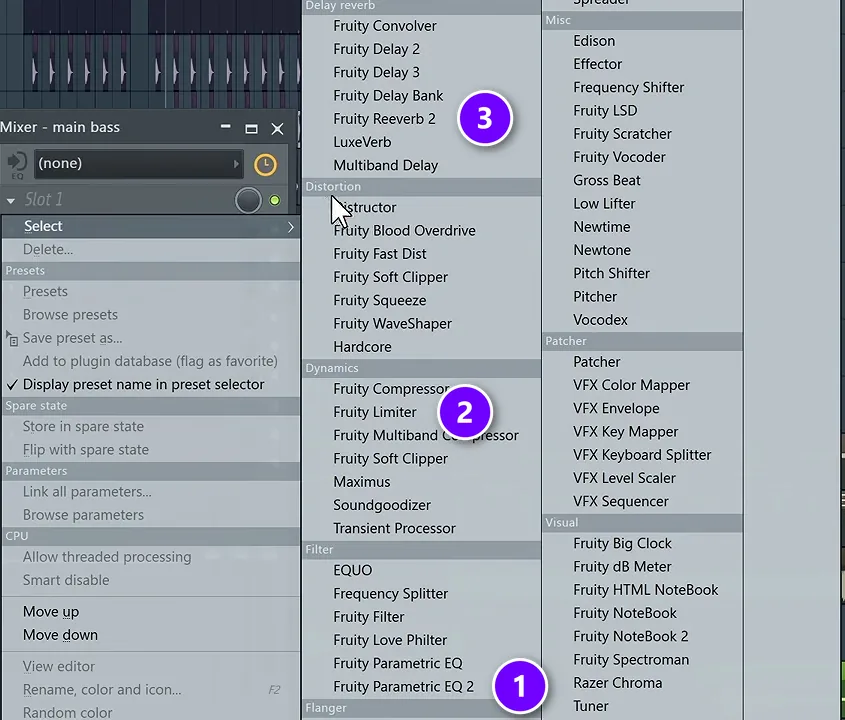Select Frequency Shifter plugin
The width and height of the screenshot is (845, 720).
coord(628,87)
